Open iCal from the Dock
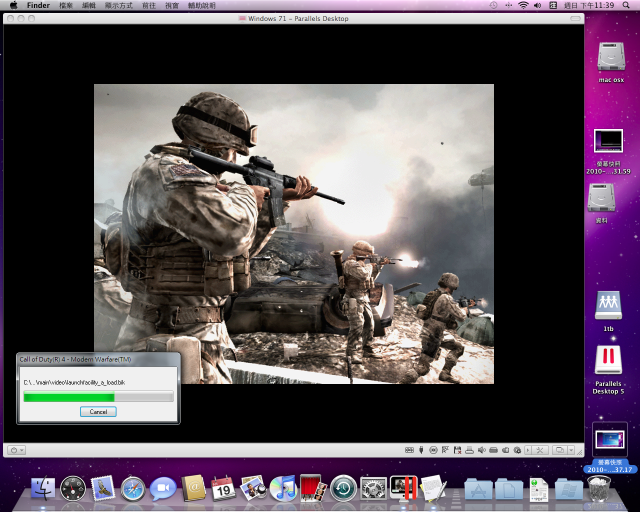The image size is (640, 512). (x=223, y=488)
